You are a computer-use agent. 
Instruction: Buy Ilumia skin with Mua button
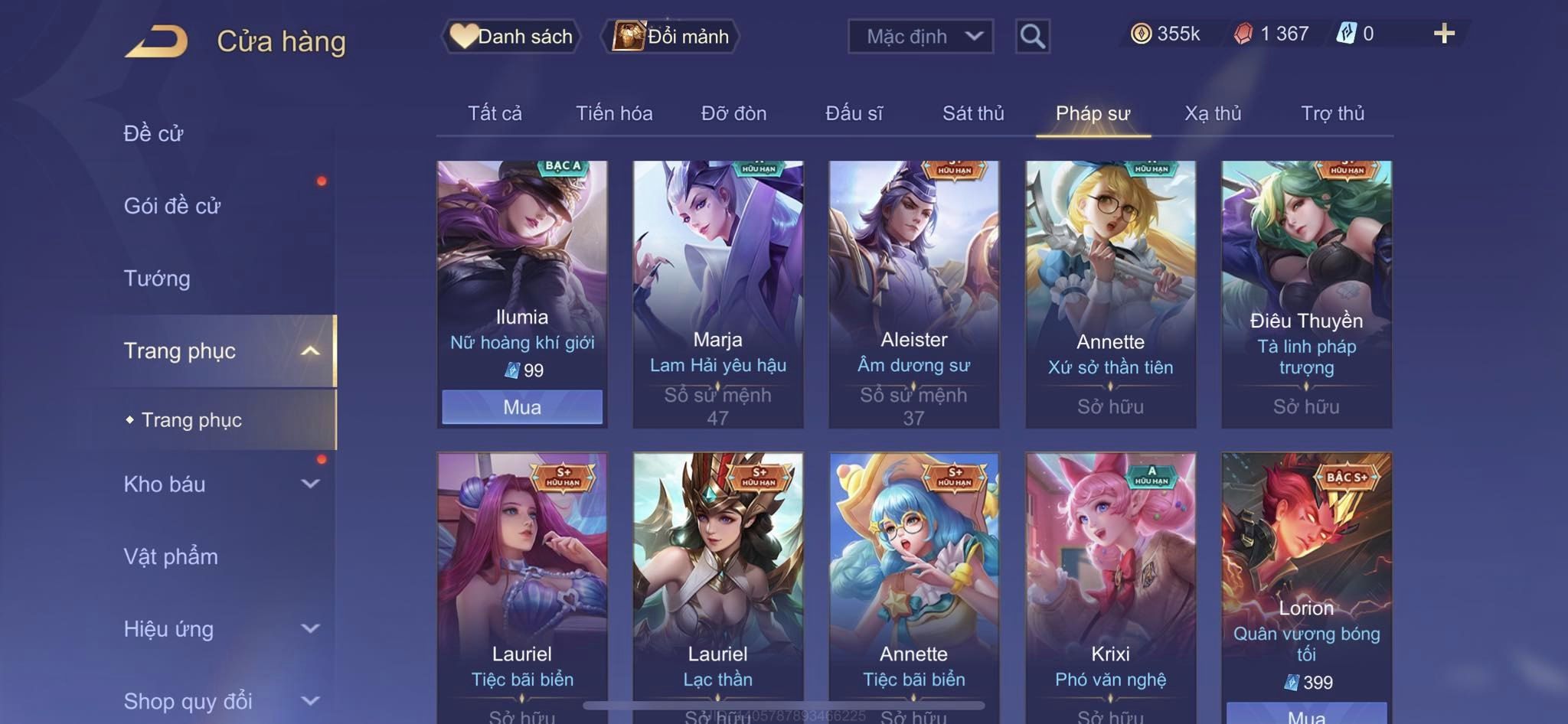pos(522,406)
